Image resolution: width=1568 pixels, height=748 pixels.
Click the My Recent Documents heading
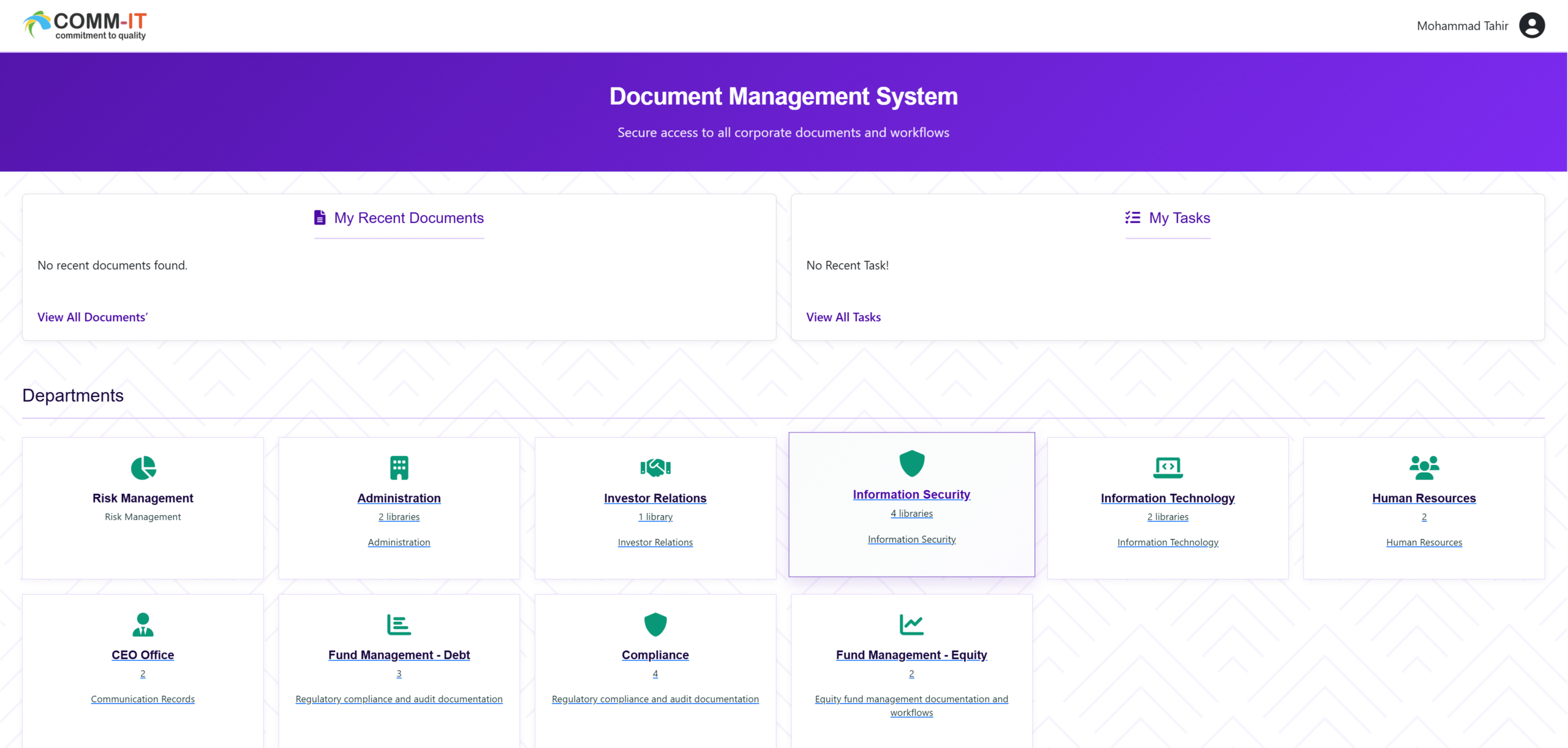pos(409,218)
